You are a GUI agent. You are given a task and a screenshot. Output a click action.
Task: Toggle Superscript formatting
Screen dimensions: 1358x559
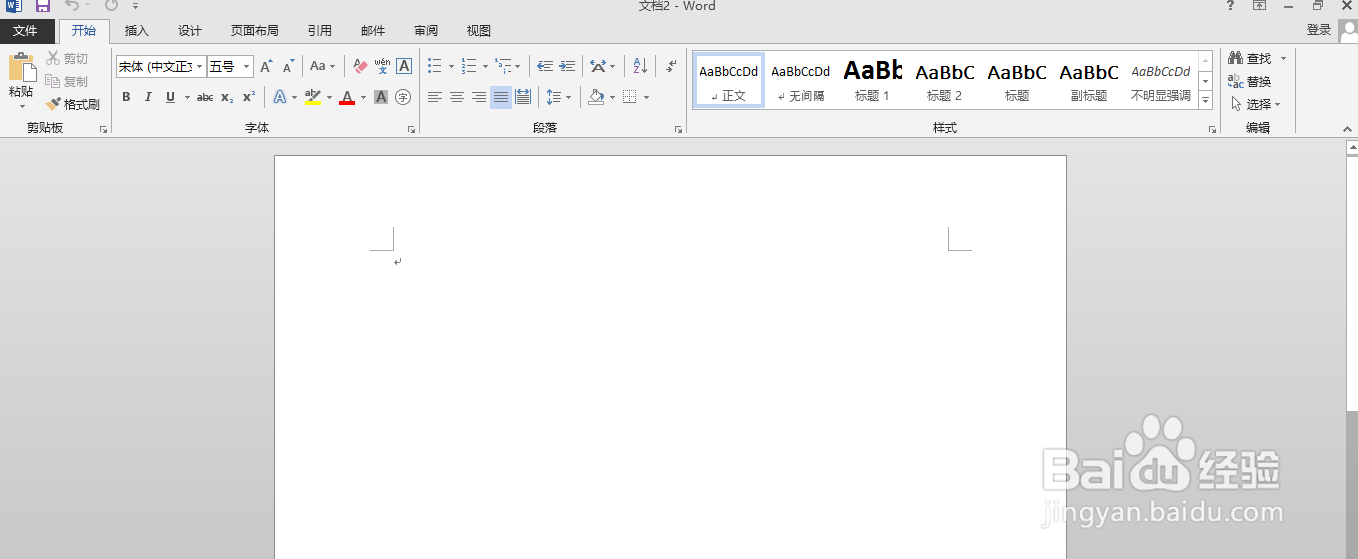point(249,97)
